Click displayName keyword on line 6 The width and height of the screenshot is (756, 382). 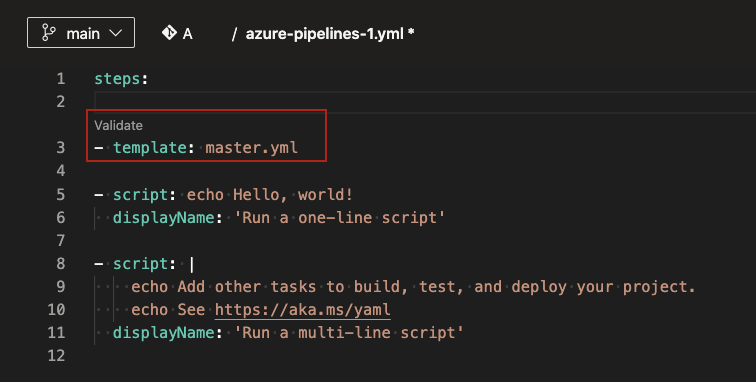(x=163, y=218)
